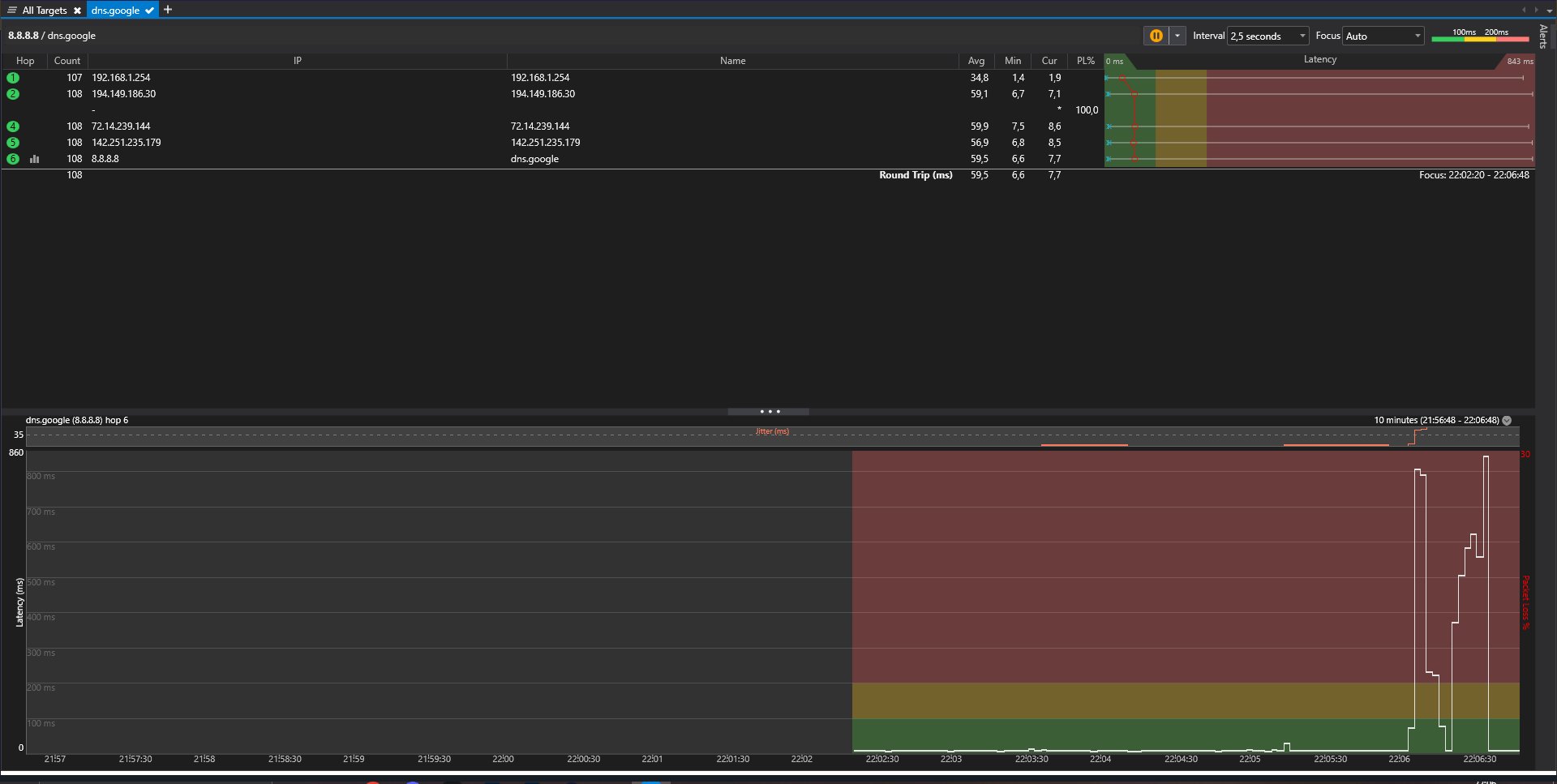
Task: Select the 8.8.8.8 hop row
Action: (105, 159)
